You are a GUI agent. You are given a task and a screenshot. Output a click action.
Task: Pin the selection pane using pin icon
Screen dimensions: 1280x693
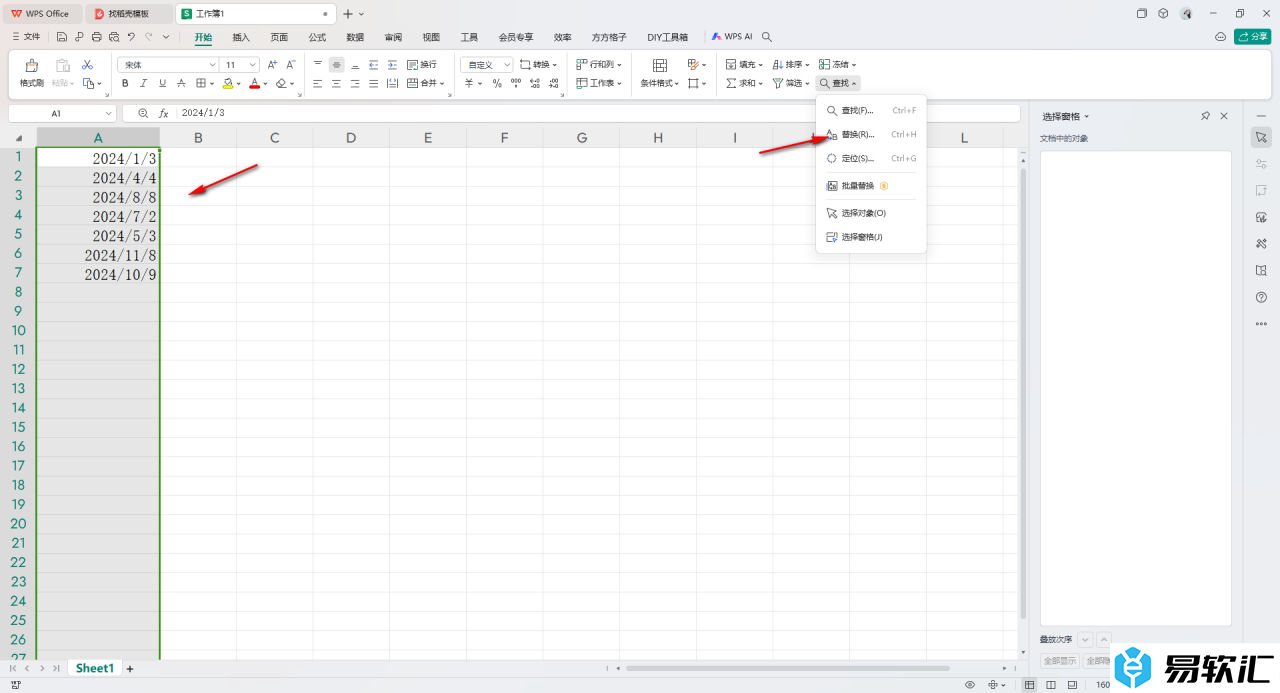(x=1205, y=116)
